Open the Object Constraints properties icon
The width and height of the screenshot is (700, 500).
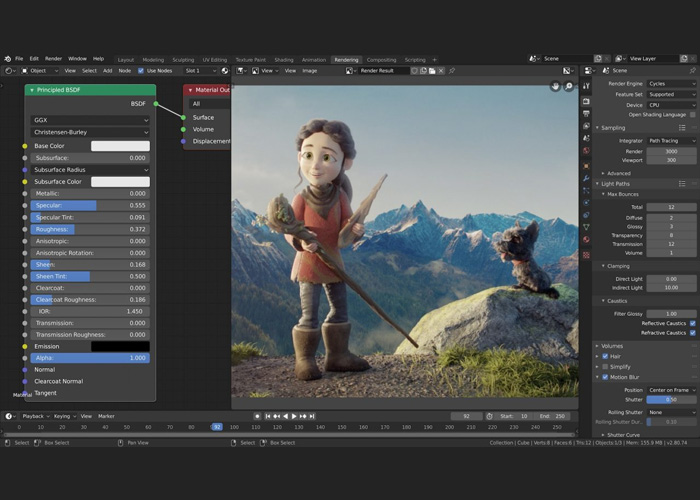click(x=586, y=215)
